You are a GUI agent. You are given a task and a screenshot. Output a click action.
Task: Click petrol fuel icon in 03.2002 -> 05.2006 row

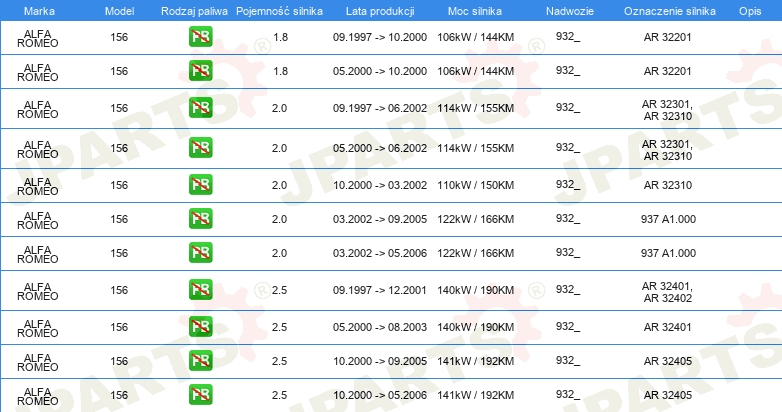(x=200, y=252)
